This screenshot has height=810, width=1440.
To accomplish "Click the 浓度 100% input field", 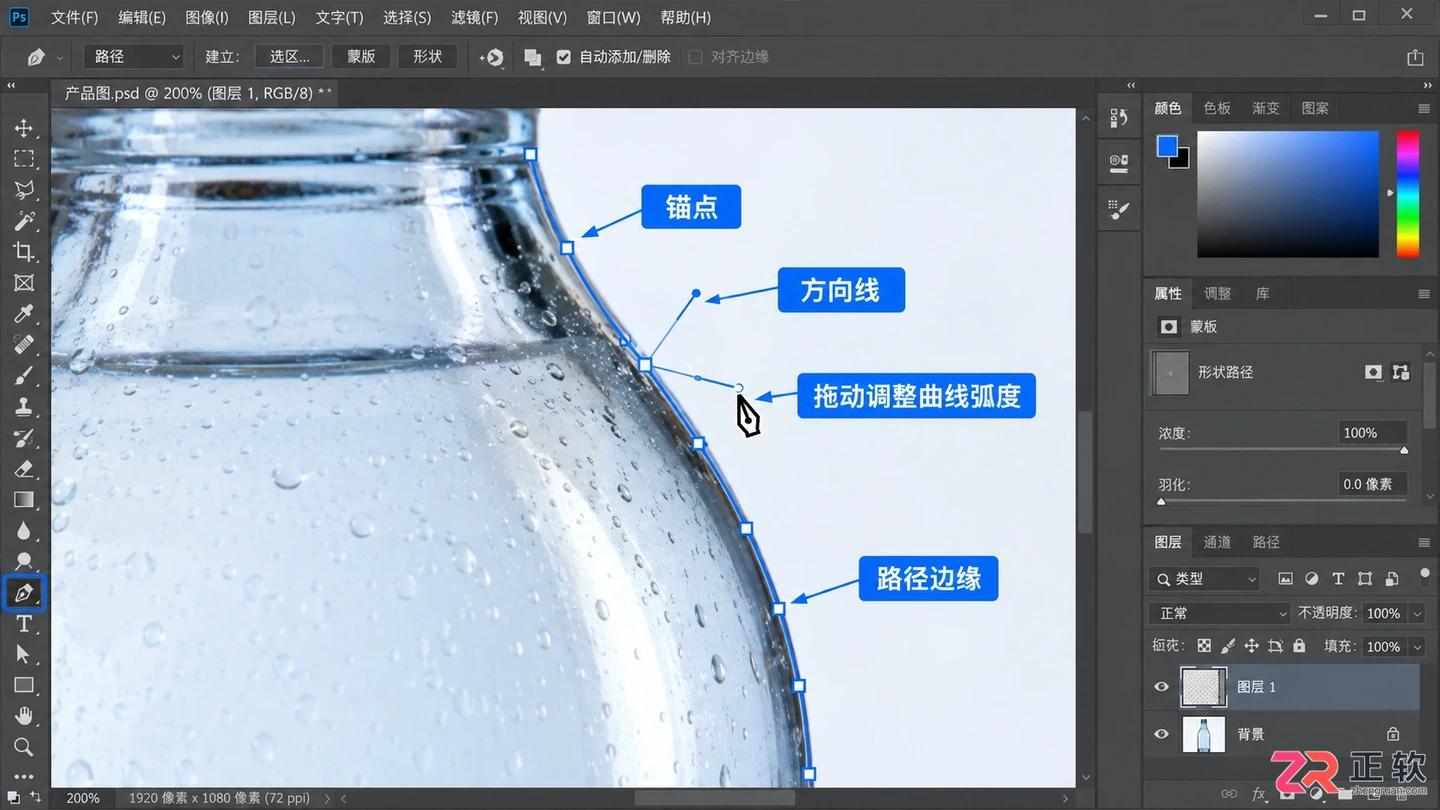I will point(1372,433).
